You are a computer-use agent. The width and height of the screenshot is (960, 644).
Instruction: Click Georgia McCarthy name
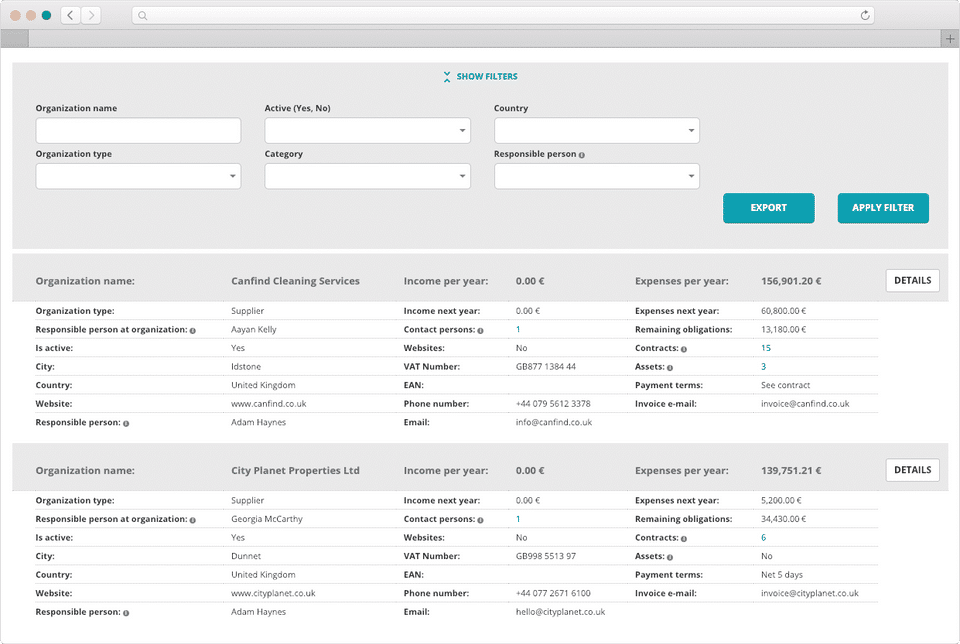[267, 519]
